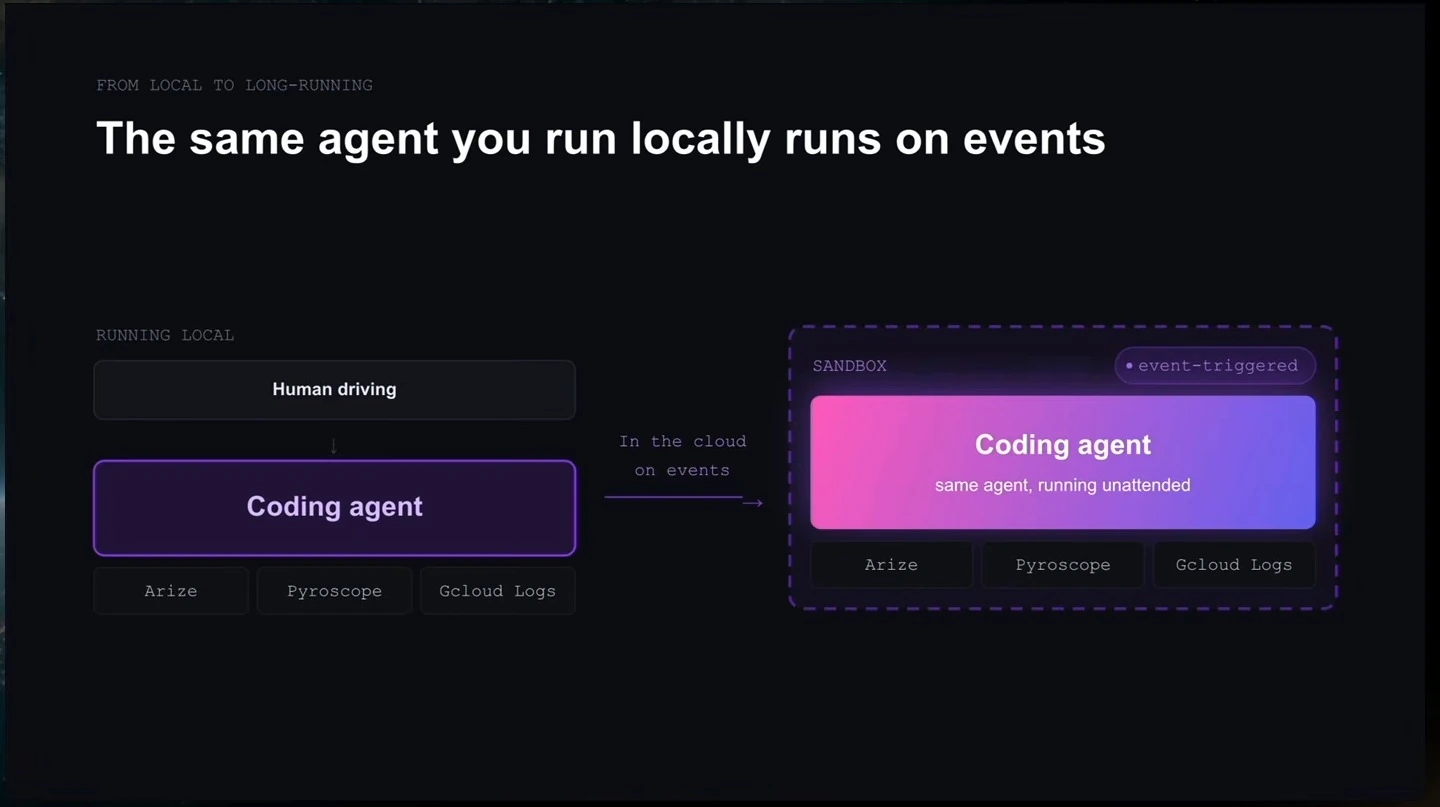
Task: Choose the Arize box under Running Local
Action: [x=171, y=591]
